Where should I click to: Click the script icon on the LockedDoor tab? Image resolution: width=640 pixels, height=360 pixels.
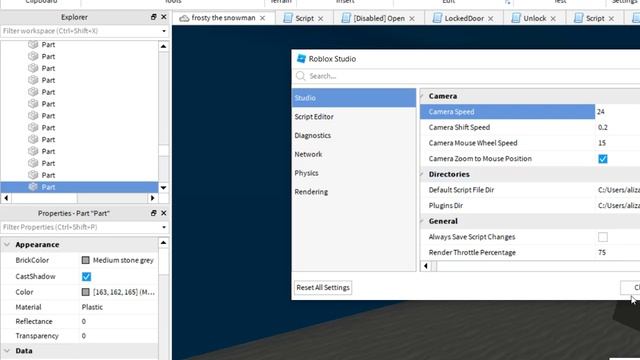(x=437, y=18)
